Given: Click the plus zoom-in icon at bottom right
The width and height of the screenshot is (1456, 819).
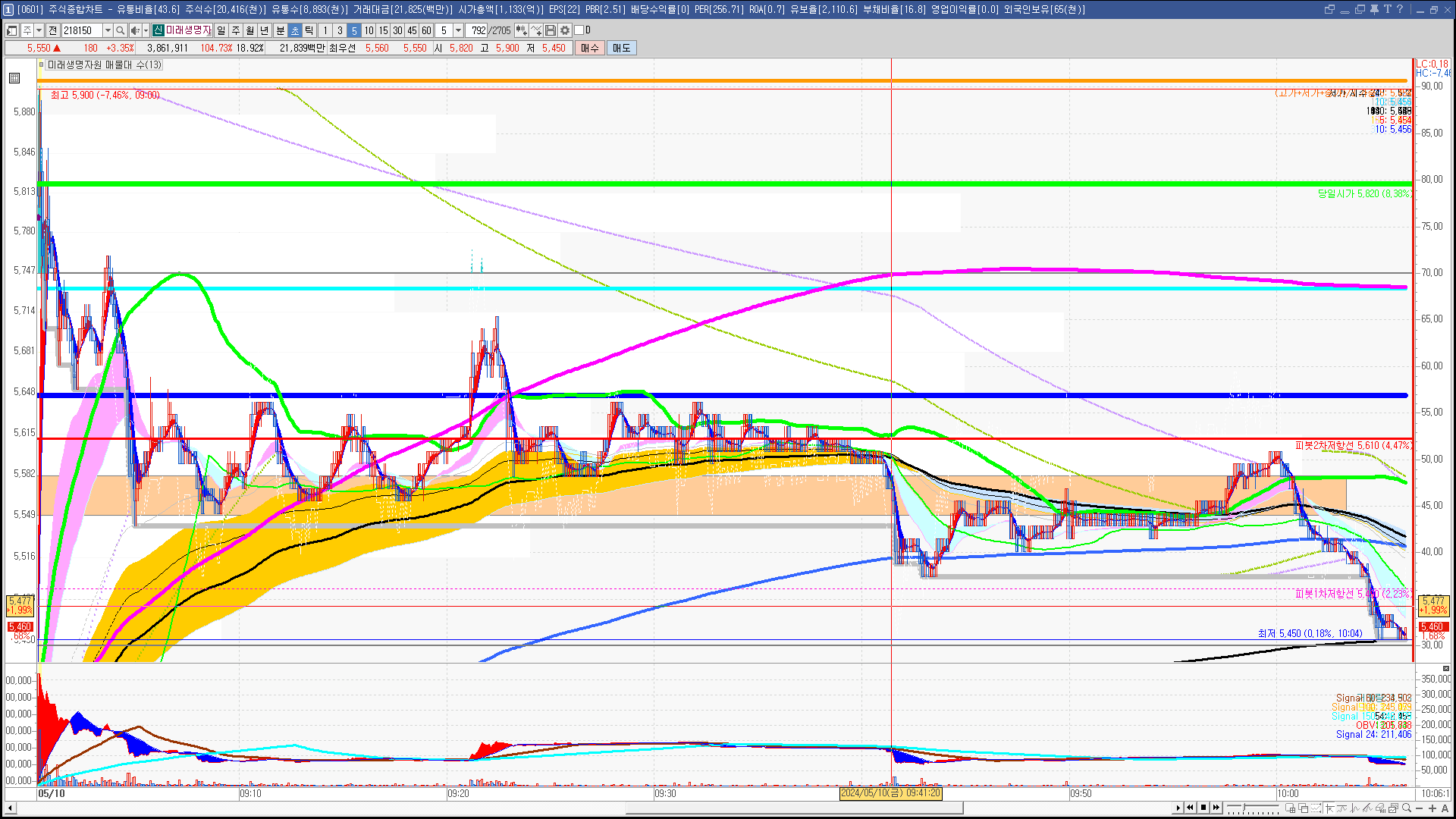Looking at the screenshot, I should click(1432, 808).
